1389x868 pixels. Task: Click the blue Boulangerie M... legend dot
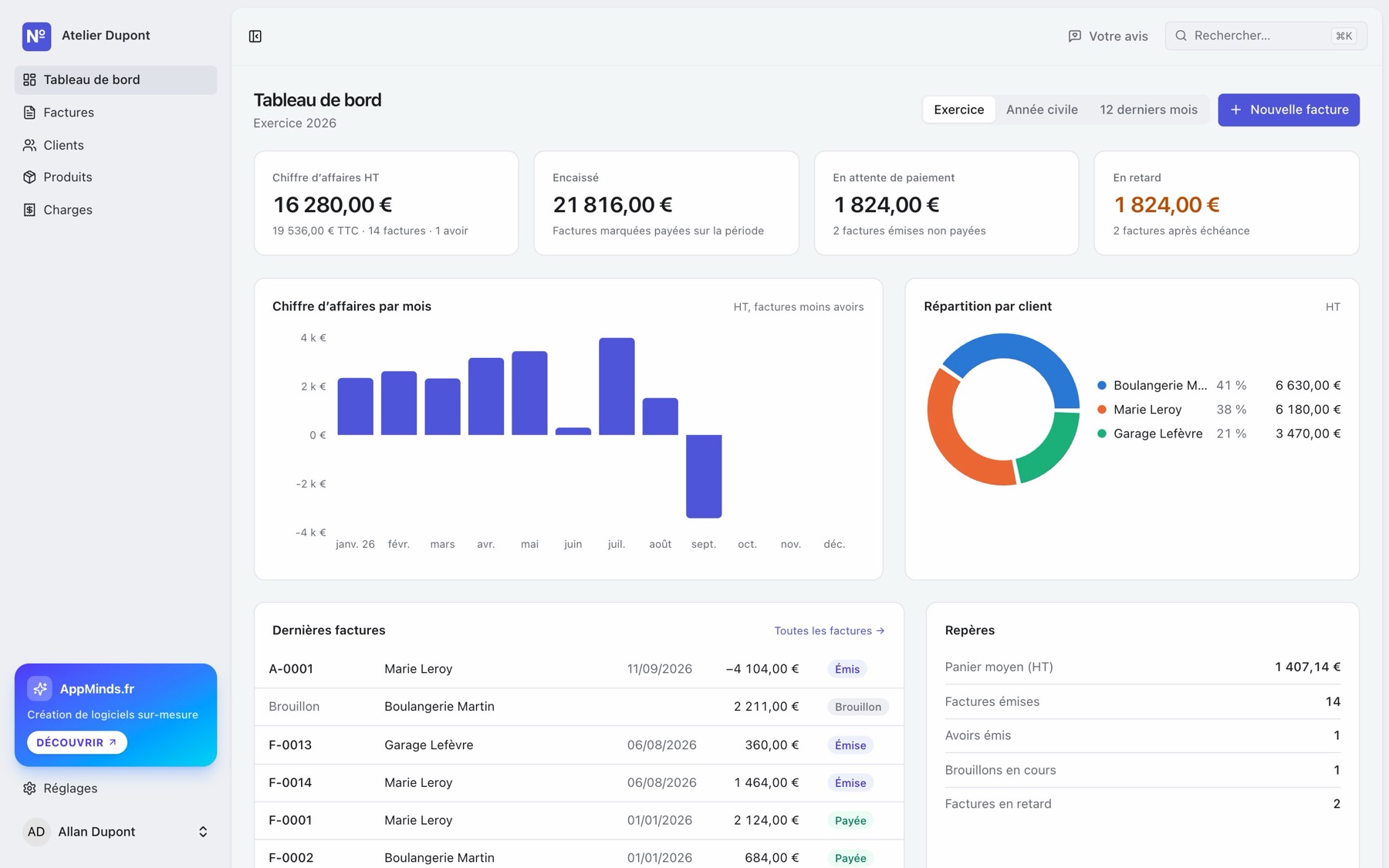coord(1102,386)
